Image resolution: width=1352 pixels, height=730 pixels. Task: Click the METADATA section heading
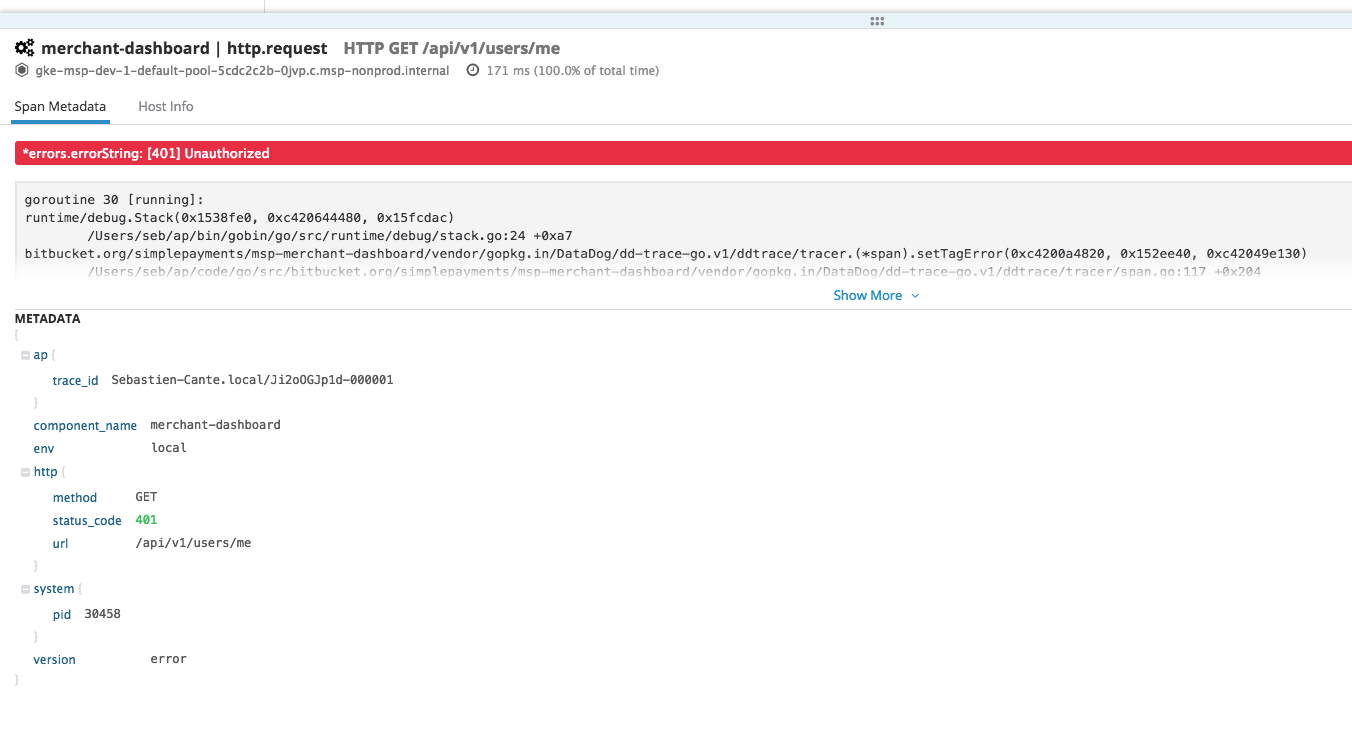tap(47, 319)
